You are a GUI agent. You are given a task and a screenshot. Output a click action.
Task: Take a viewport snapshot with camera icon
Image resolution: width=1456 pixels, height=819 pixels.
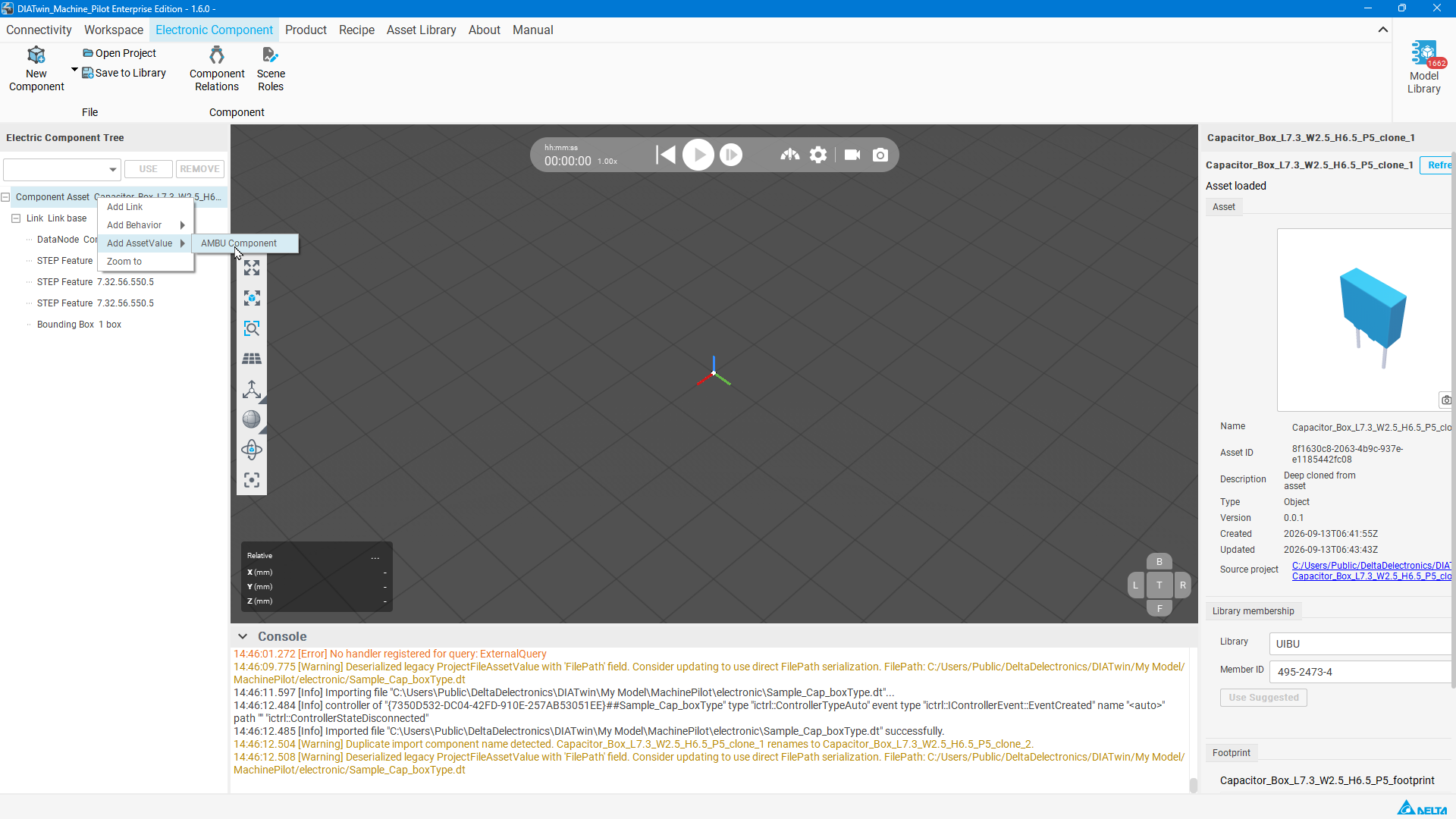(x=880, y=155)
